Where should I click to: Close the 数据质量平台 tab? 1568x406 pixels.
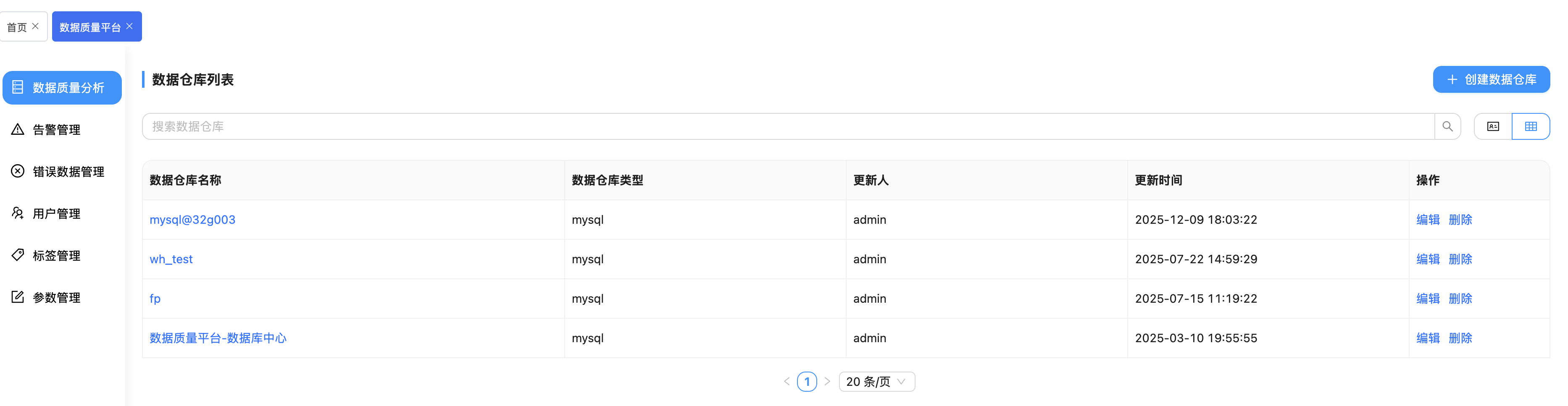pyautogui.click(x=130, y=26)
